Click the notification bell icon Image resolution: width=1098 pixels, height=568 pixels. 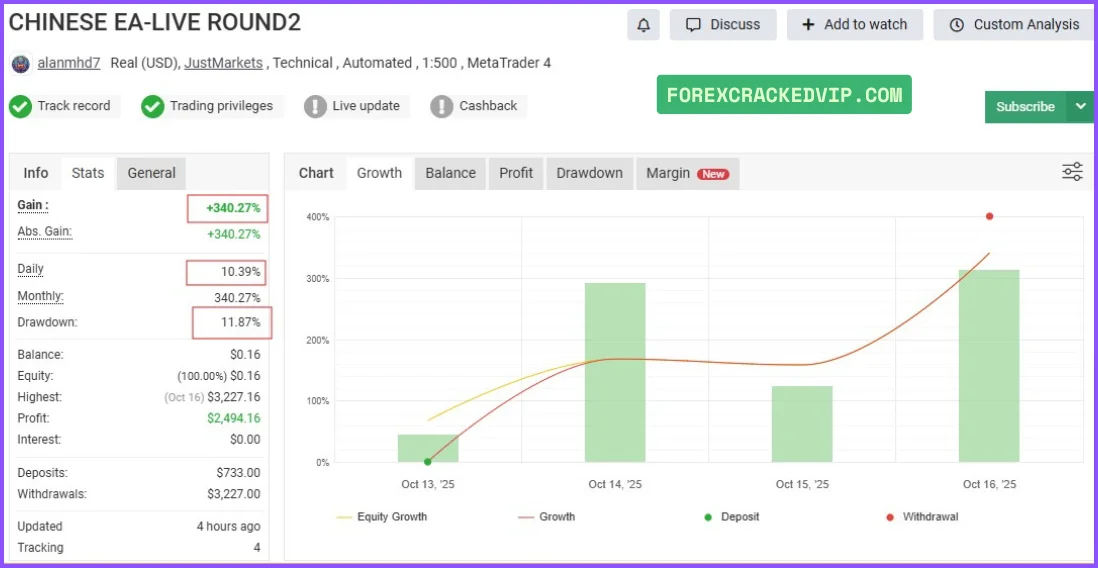point(643,25)
